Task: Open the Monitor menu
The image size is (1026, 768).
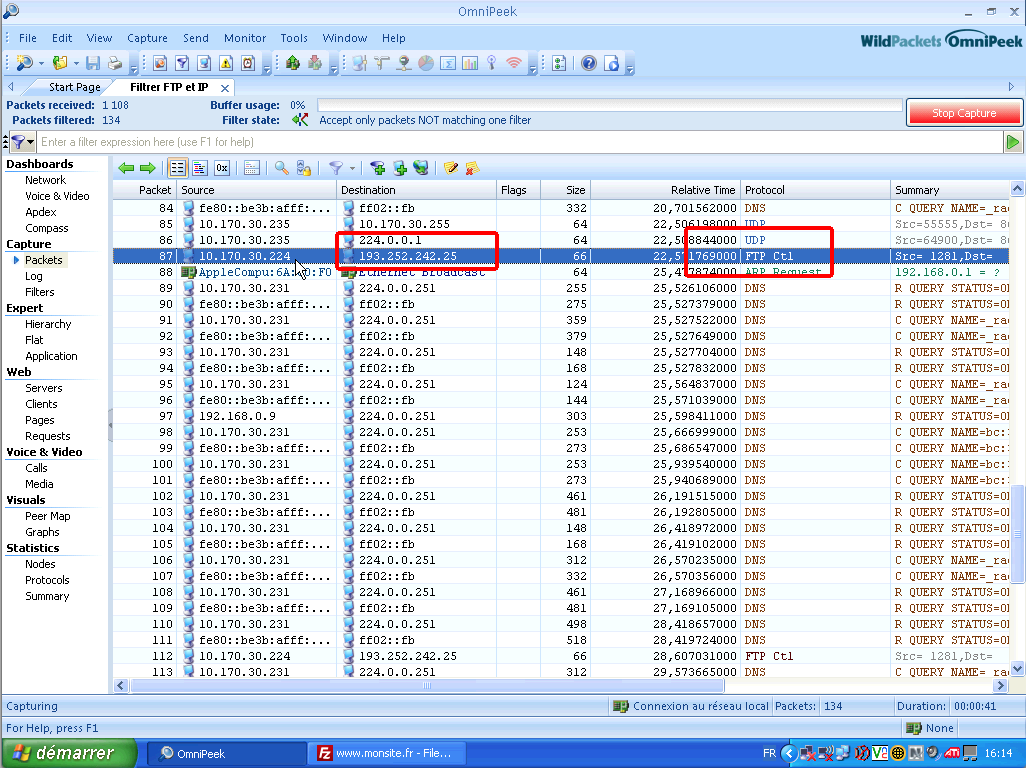Action: click(245, 38)
